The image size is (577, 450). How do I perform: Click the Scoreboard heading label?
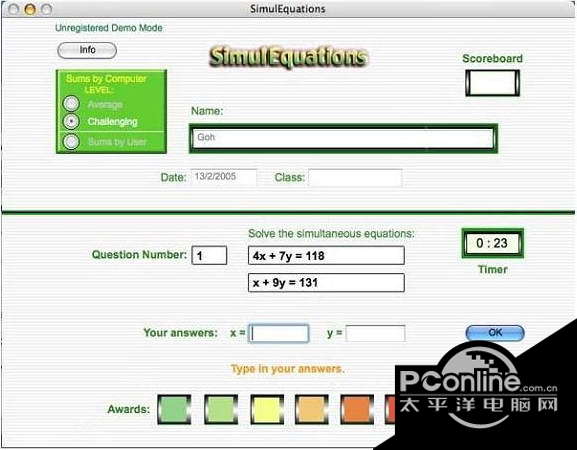tap(492, 59)
